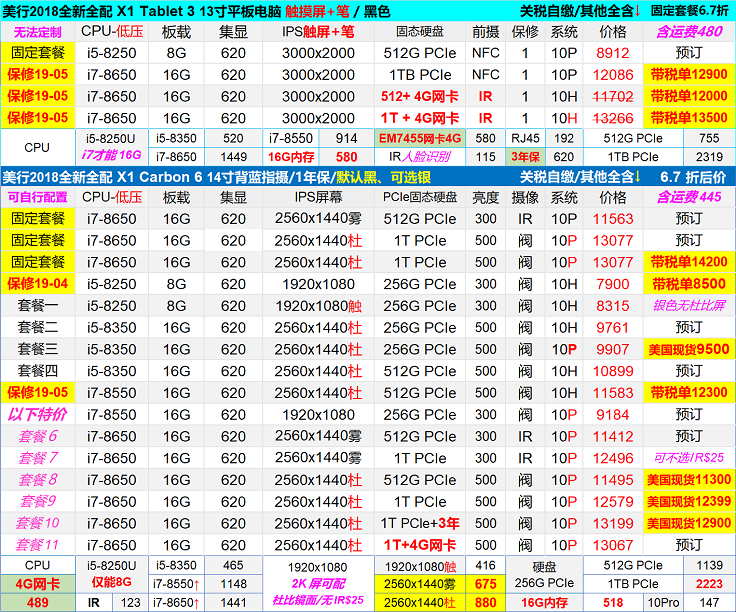This screenshot has width=736, height=612.
Task: Select the '可不选IR$25' note
Action: 689,458
